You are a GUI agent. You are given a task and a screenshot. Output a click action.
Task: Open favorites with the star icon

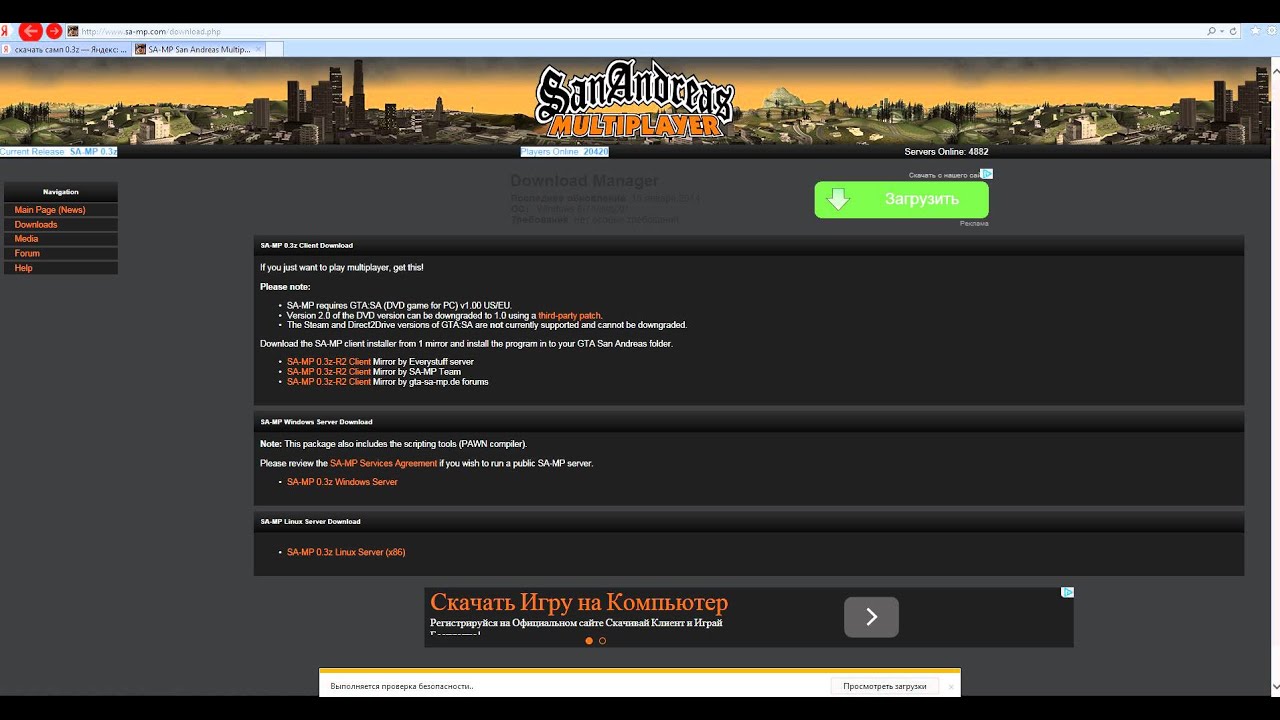pos(1257,31)
